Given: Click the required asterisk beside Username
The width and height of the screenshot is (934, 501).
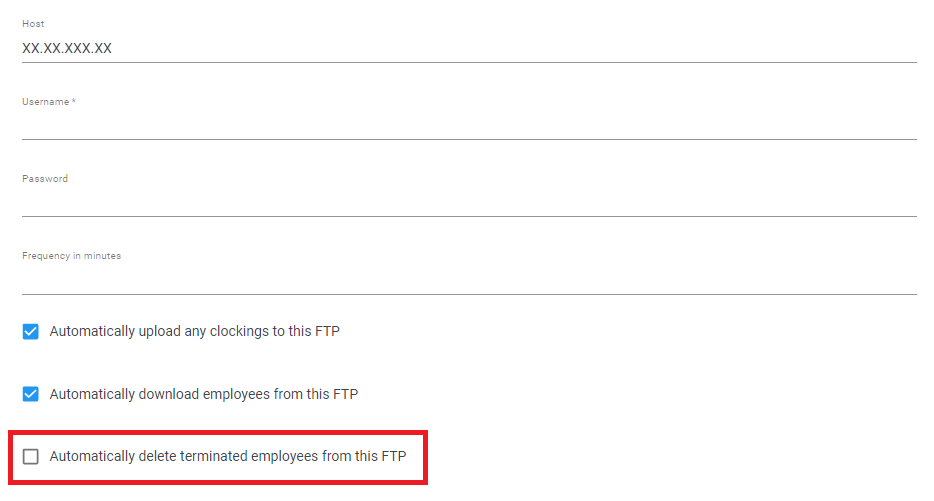Looking at the screenshot, I should coord(74,101).
